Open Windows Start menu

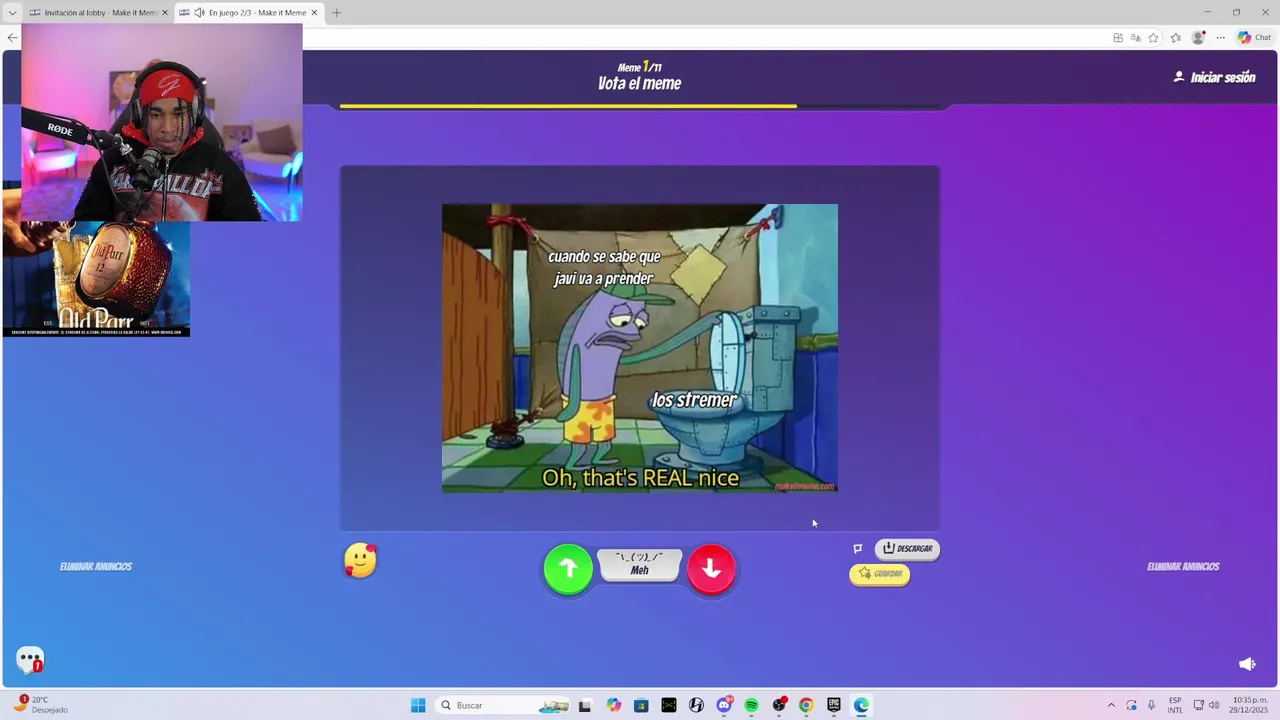pyautogui.click(x=418, y=705)
